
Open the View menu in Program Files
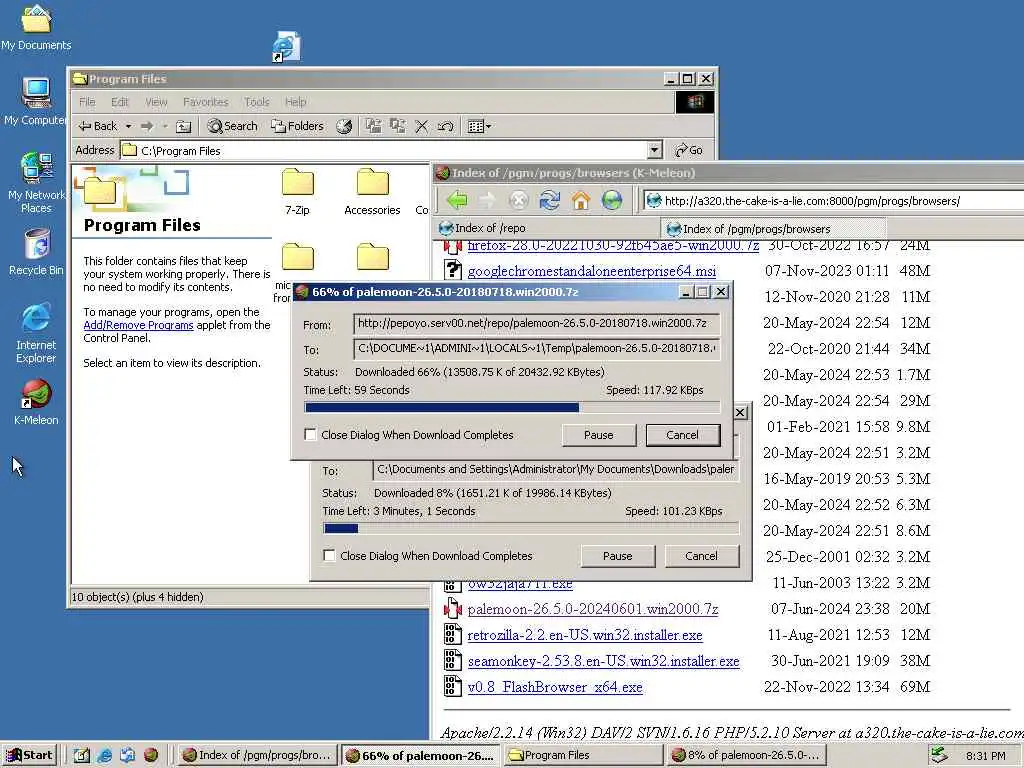[156, 102]
